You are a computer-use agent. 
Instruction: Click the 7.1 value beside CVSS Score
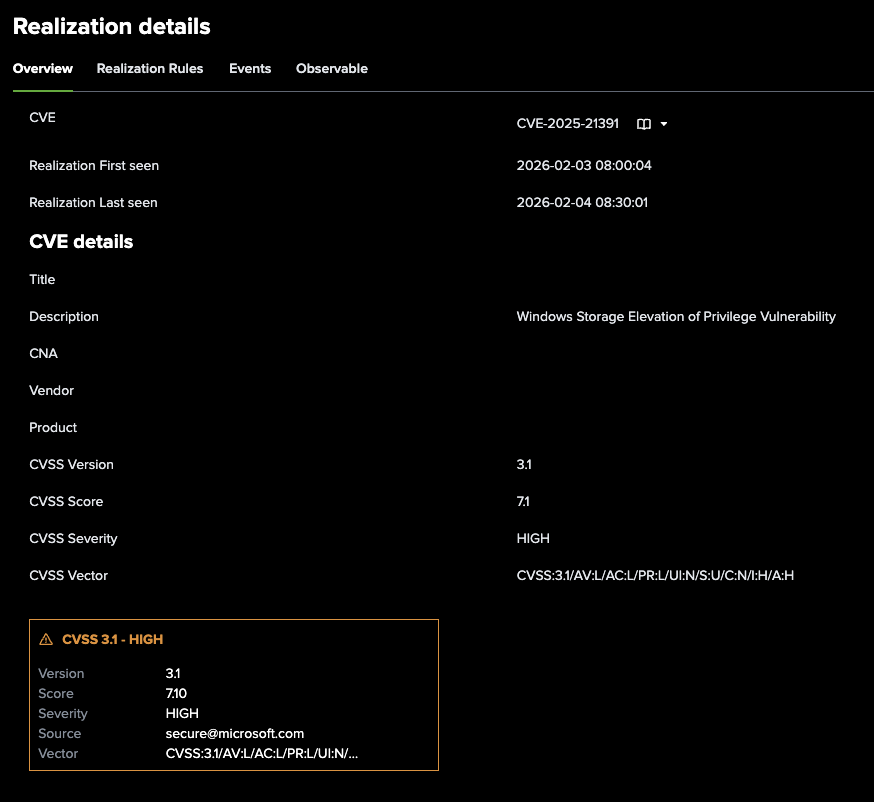pos(524,501)
